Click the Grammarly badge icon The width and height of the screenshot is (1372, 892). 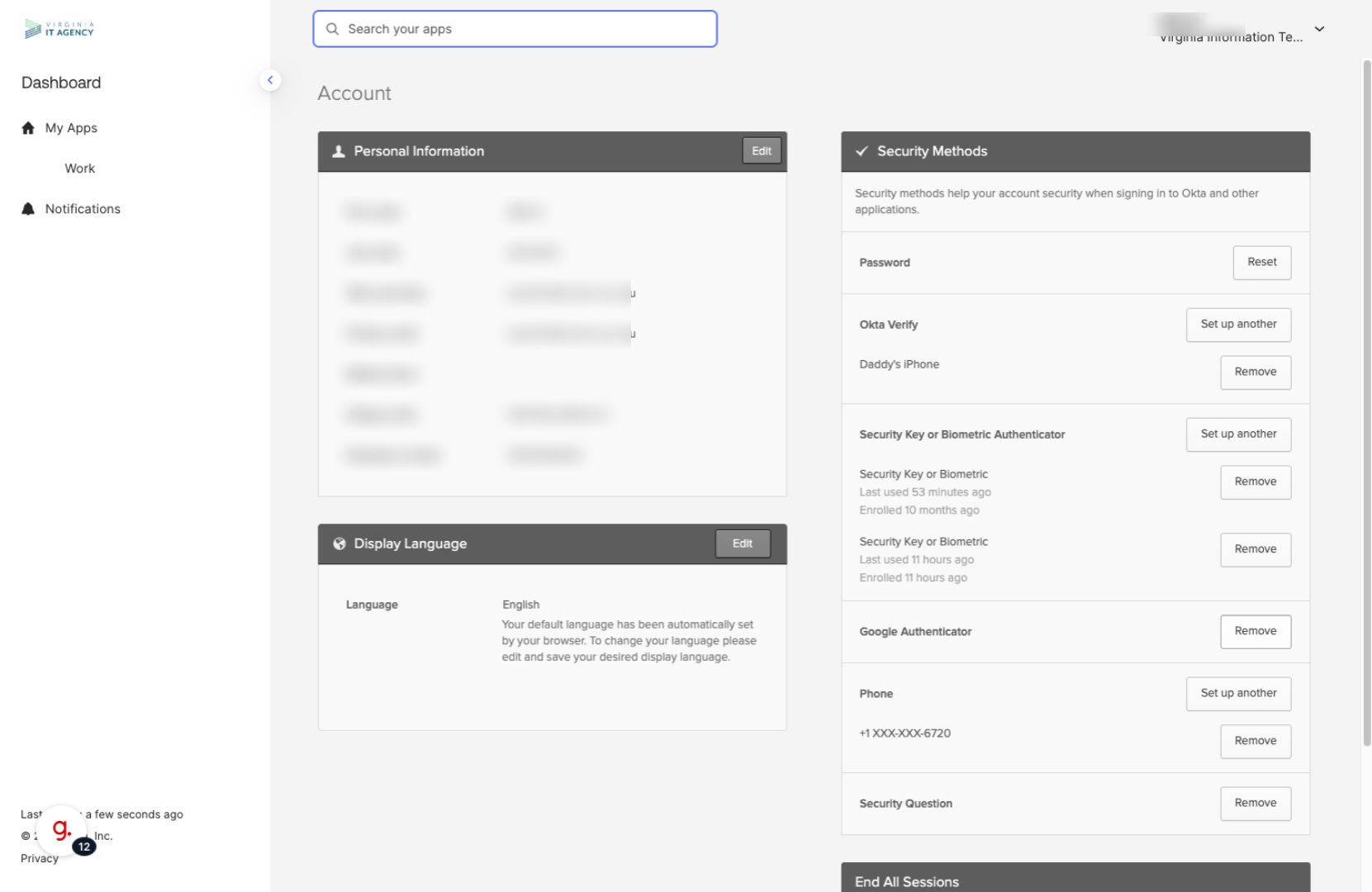pos(62,829)
